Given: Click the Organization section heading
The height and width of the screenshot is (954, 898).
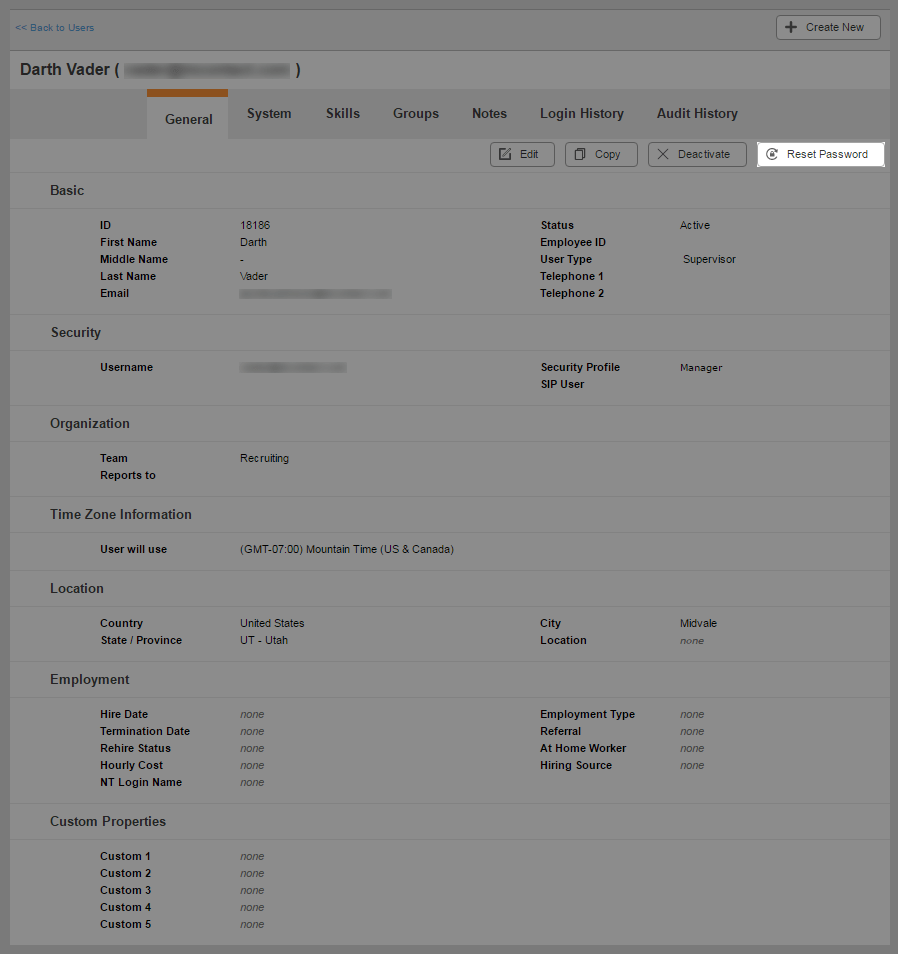Looking at the screenshot, I should [89, 423].
